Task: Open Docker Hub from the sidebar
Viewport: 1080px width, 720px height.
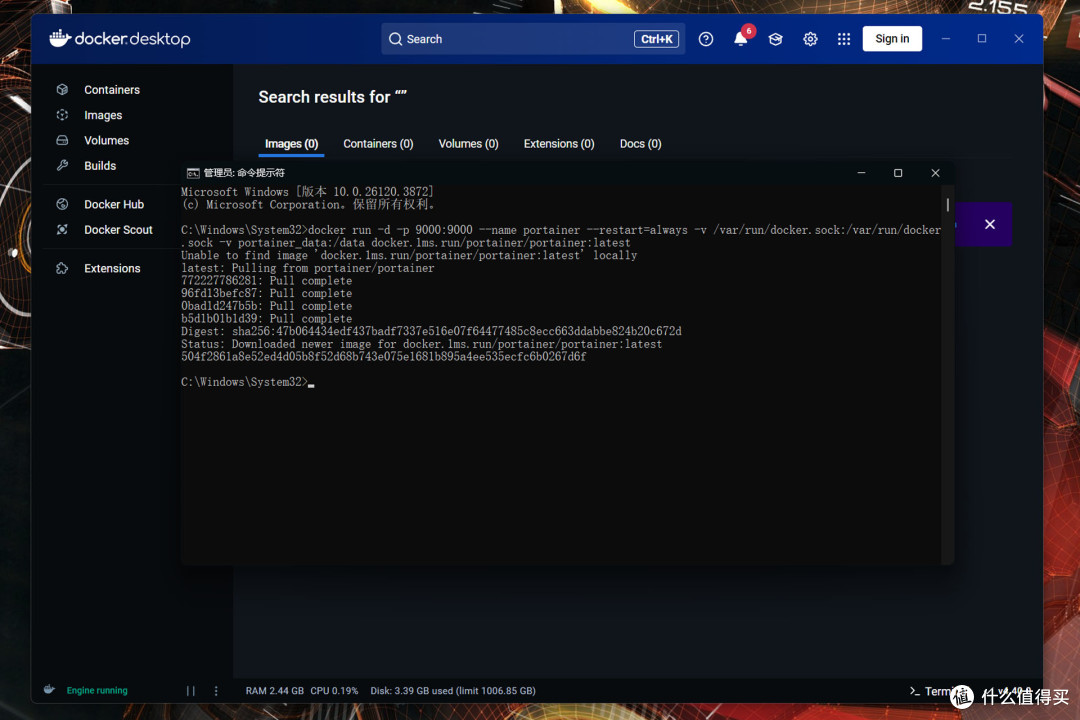Action: point(114,205)
